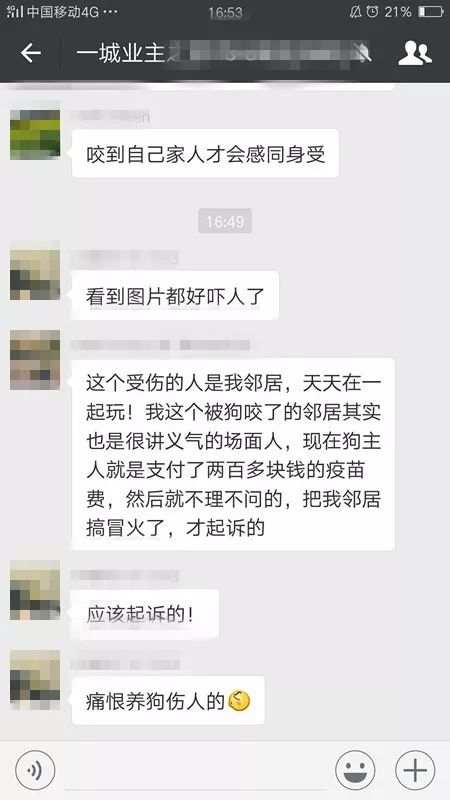This screenshot has height=800, width=450.
Task: Tap the alarm clock status icon
Action: click(372, 12)
